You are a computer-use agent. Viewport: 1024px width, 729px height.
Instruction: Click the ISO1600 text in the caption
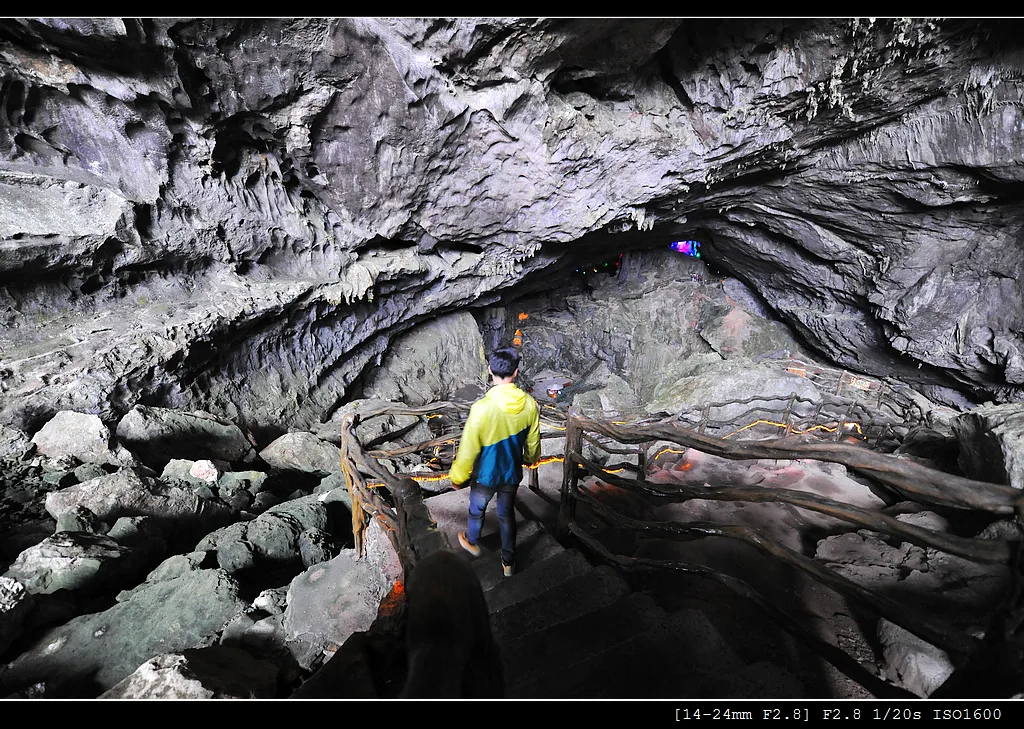(967, 715)
